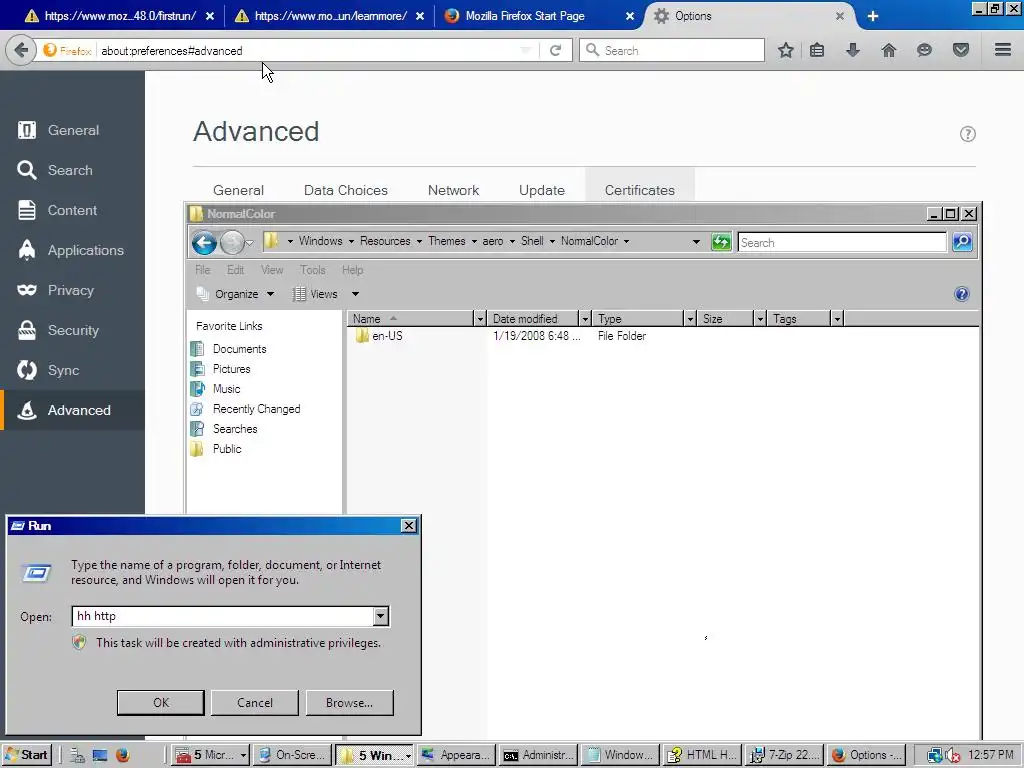Expand Organize menu dropdown in Explorer

click(270, 294)
